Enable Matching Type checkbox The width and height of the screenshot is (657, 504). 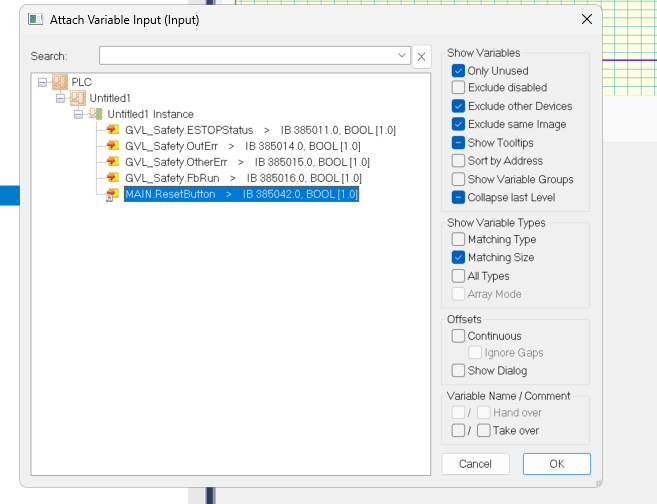[x=458, y=239]
